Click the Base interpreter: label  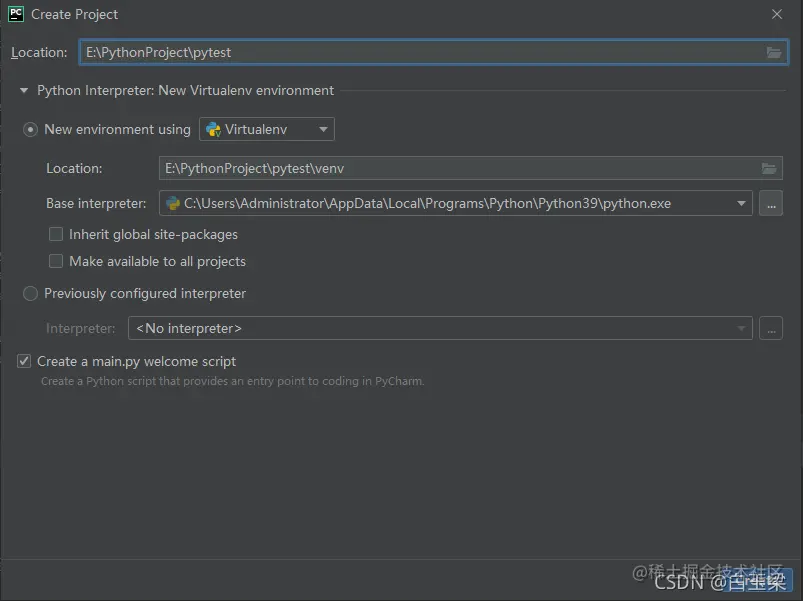96,203
